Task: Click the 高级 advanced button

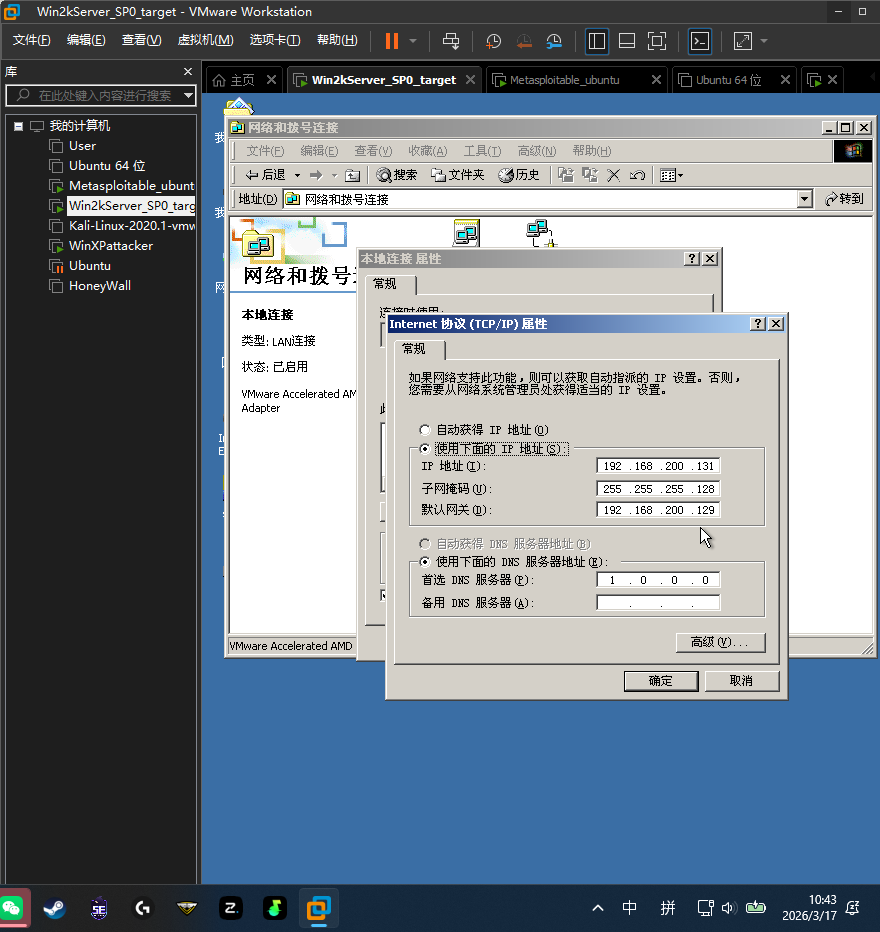Action: [x=720, y=642]
